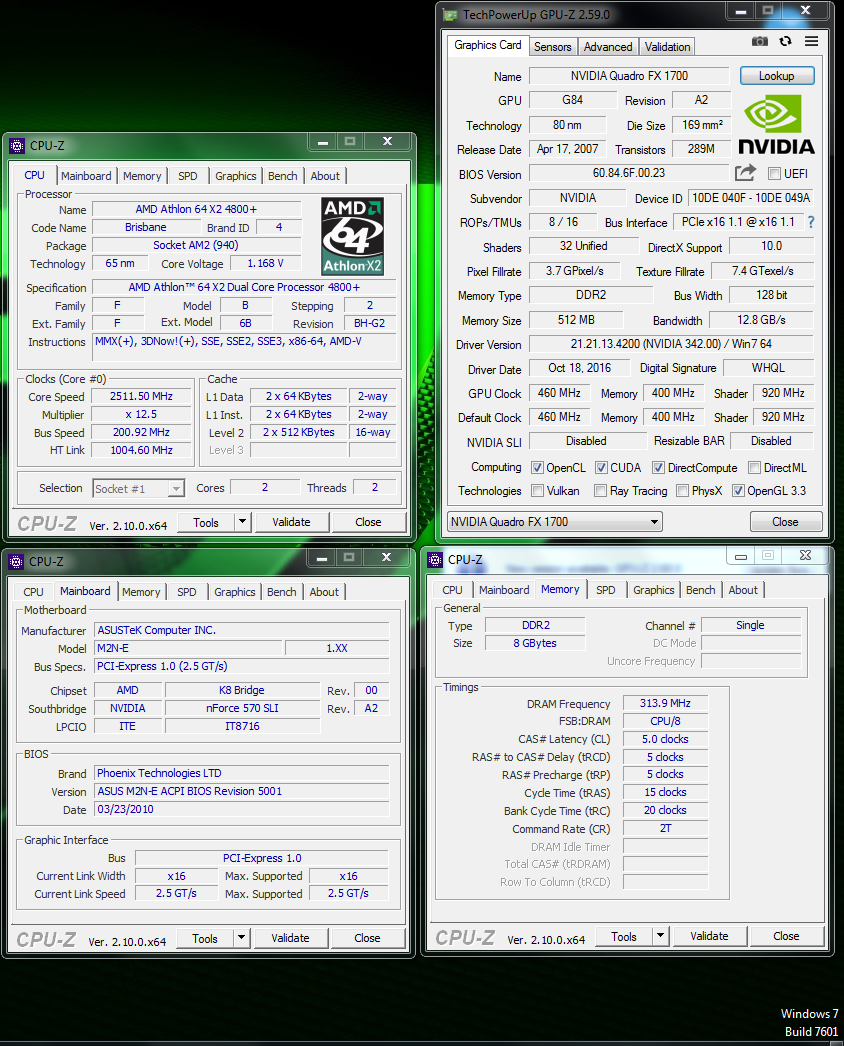Click the BIOS Version field 60.84.6F.00.23
The width and height of the screenshot is (844, 1046).
tap(629, 173)
